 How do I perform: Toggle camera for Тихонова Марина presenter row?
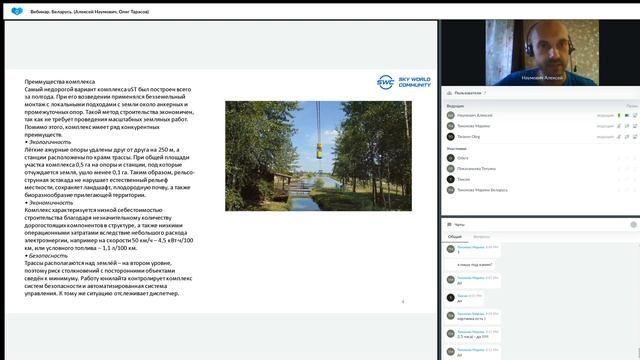(x=627, y=126)
